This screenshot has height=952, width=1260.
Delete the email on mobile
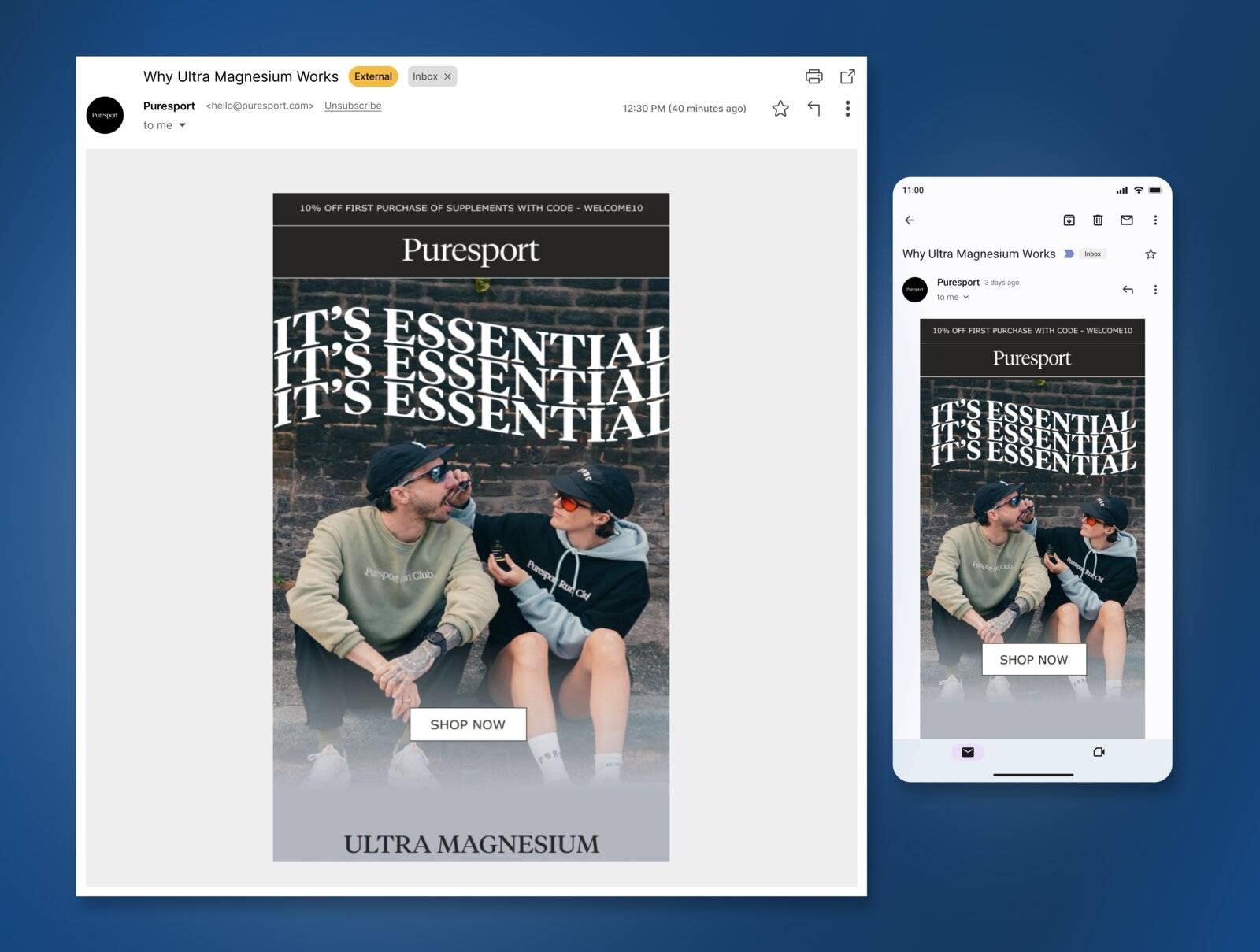coord(1098,220)
